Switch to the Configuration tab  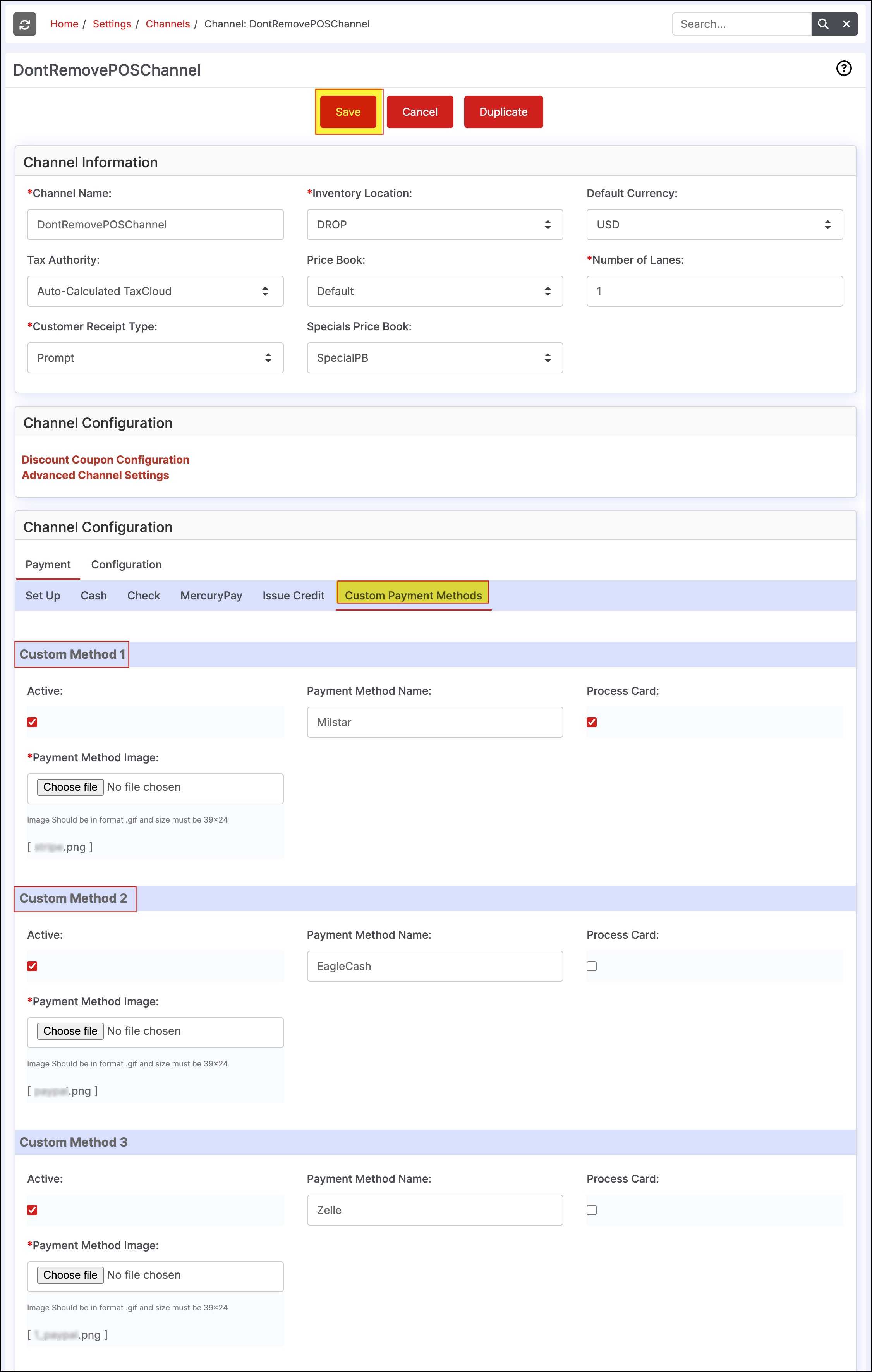[x=126, y=565]
